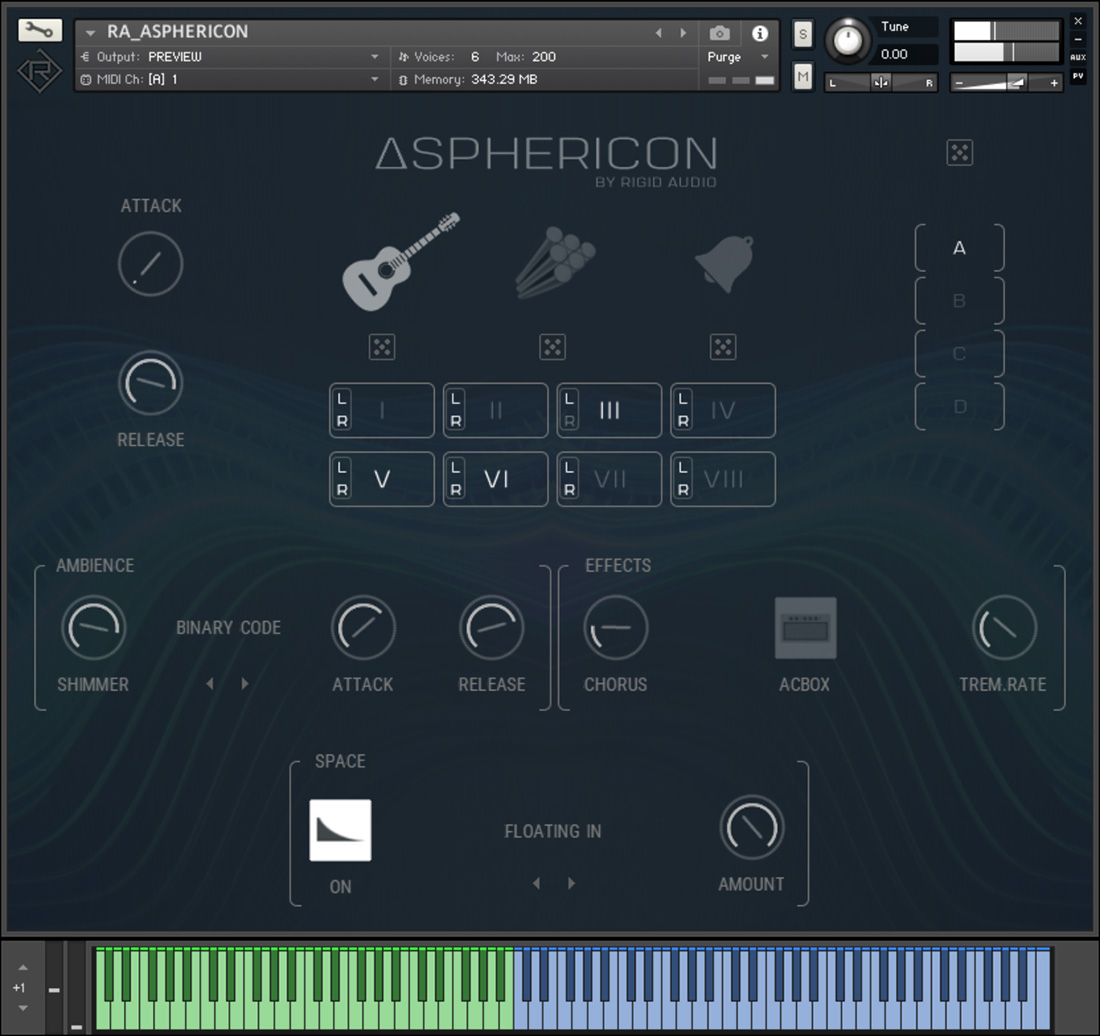Click the Max voices value 200
The height and width of the screenshot is (1036, 1100).
click(x=544, y=57)
